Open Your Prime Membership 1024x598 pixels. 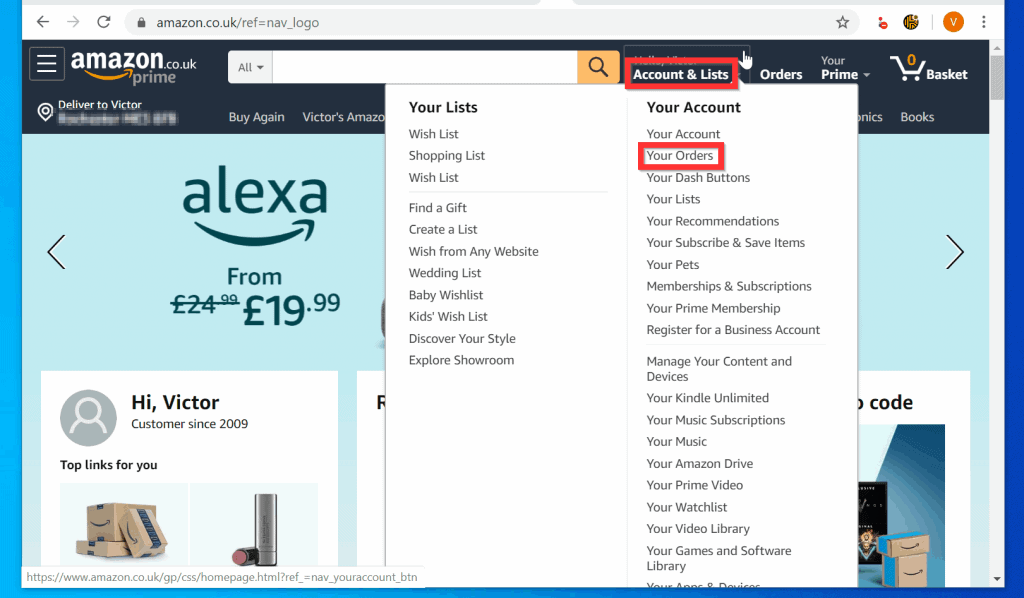[x=713, y=308]
